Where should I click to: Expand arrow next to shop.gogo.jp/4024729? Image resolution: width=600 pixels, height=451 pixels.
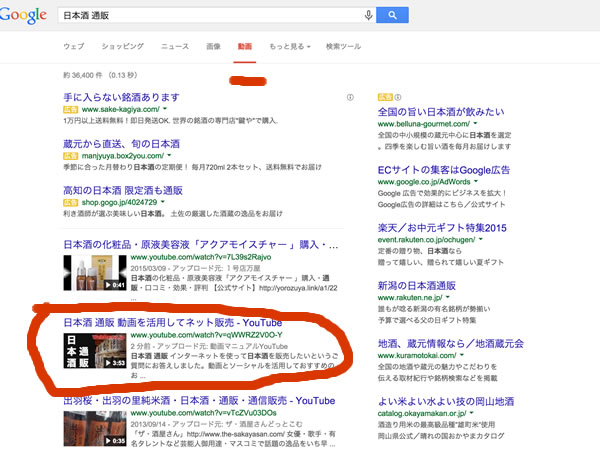pos(163,202)
